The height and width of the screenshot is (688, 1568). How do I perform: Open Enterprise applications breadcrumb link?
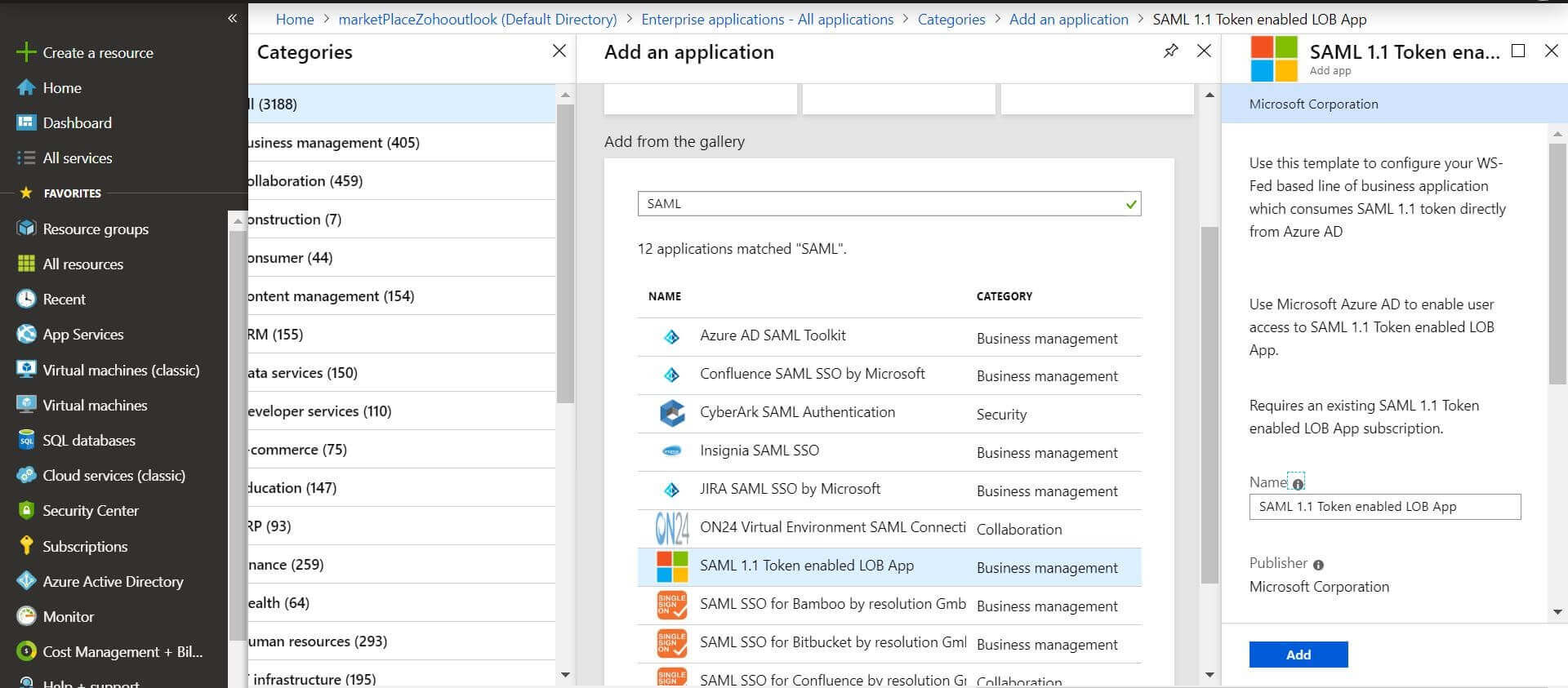point(767,20)
